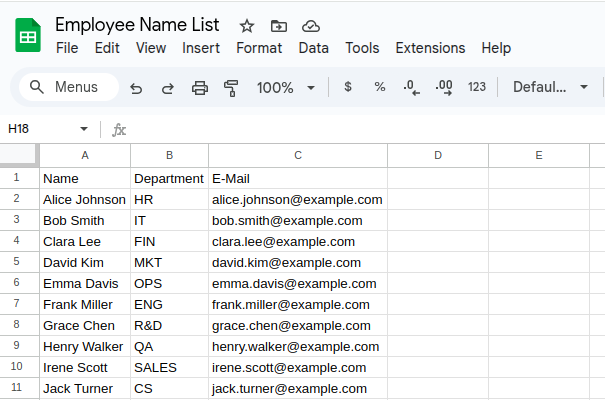
Task: Open more number formats 123
Action: pos(477,87)
